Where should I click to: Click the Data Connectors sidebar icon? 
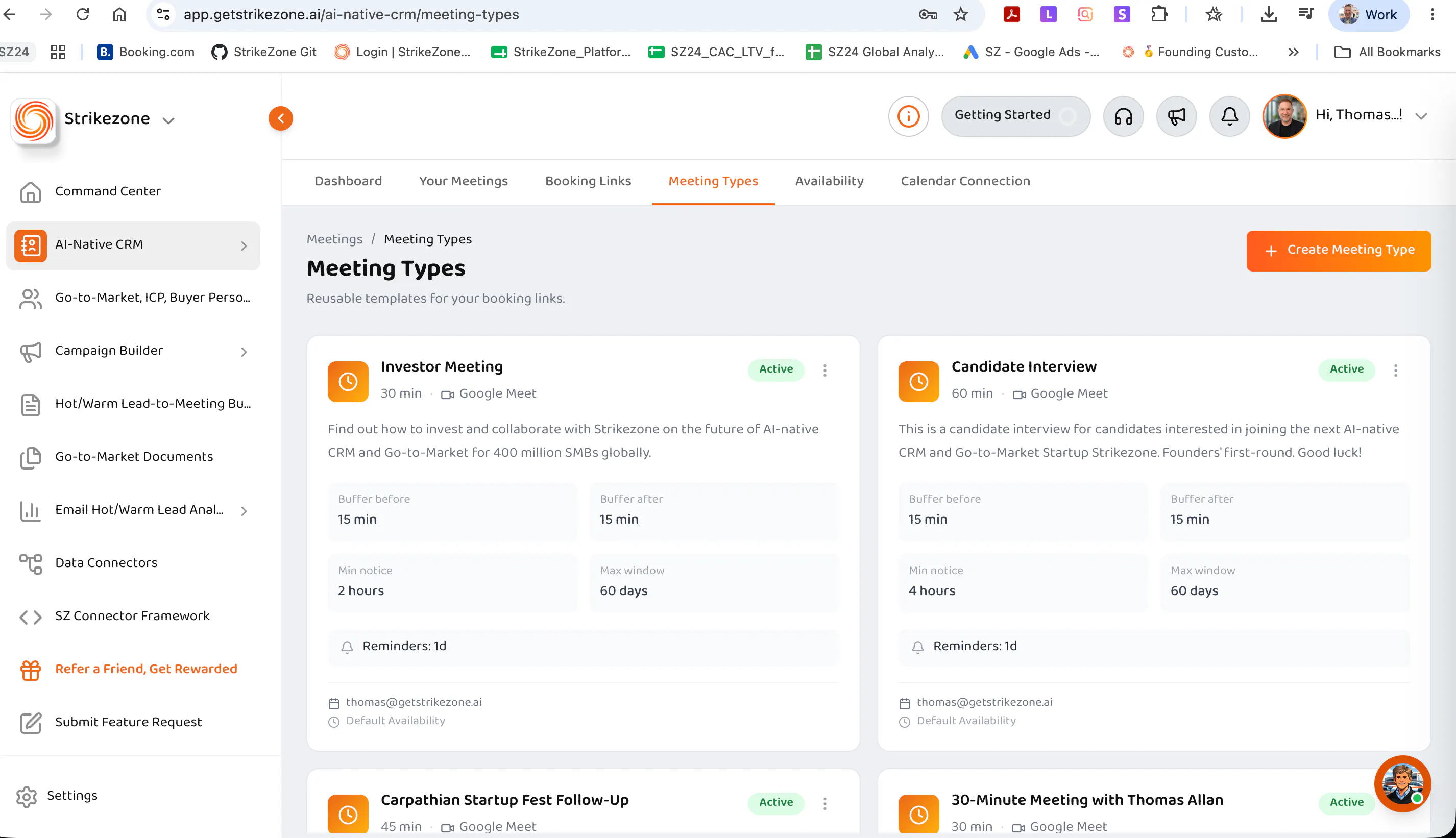click(x=31, y=563)
